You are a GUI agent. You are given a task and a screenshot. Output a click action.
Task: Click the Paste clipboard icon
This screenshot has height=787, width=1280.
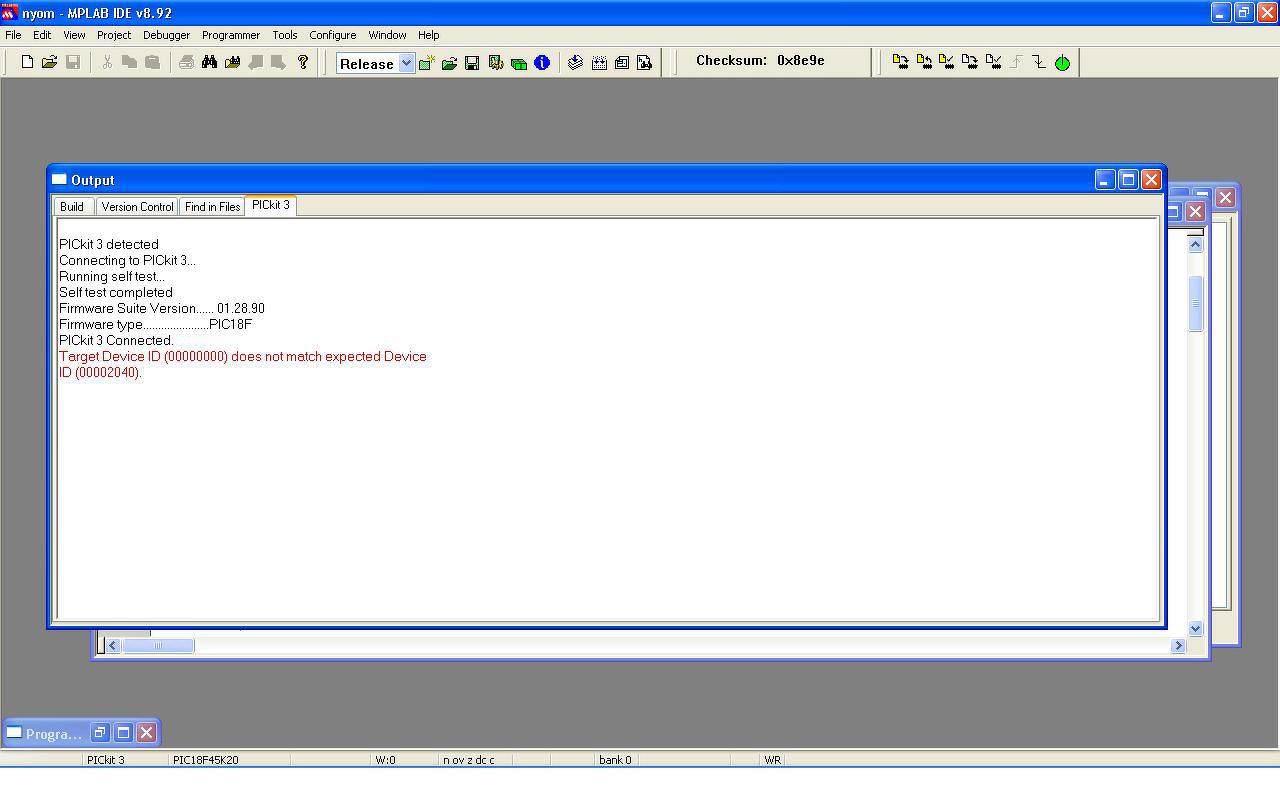(152, 62)
